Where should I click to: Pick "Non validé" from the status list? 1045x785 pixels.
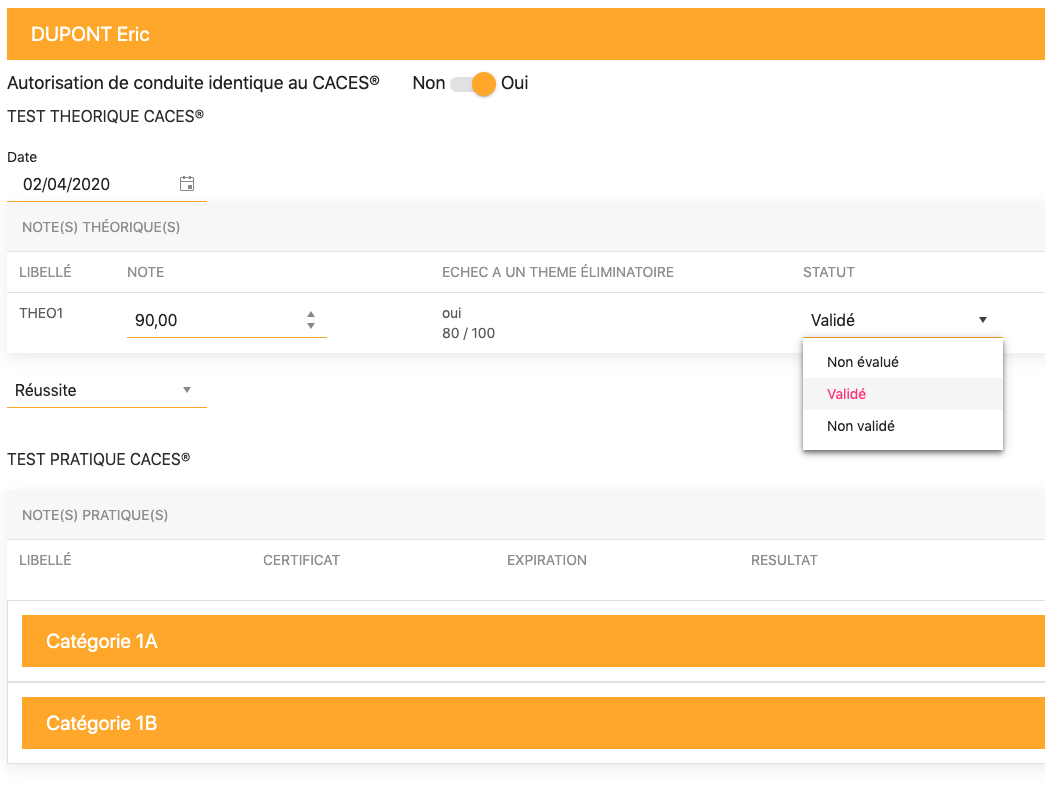(902, 426)
